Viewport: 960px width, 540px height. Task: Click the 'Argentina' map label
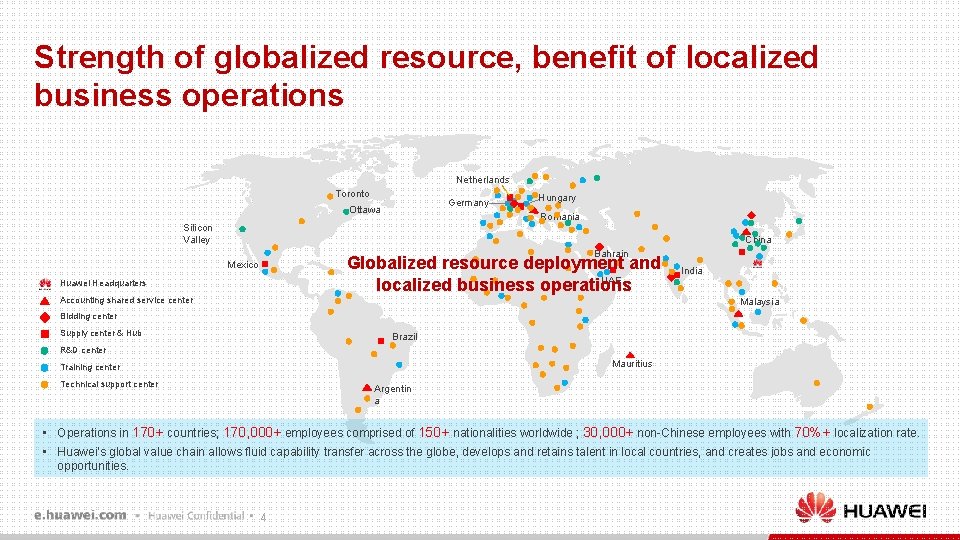[x=392, y=395]
